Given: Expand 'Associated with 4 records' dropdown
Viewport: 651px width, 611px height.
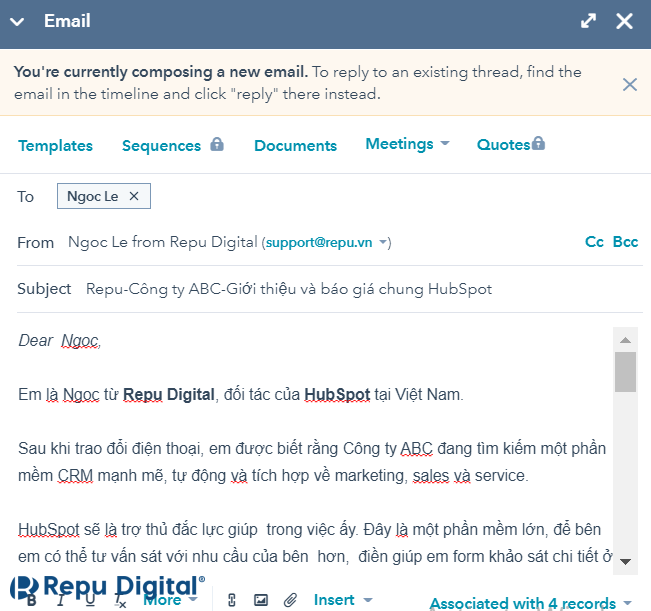Looking at the screenshot, I should pos(531,603).
